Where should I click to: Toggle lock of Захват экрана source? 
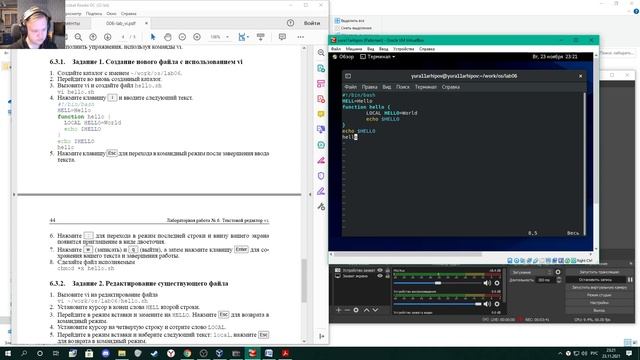pos(387,276)
